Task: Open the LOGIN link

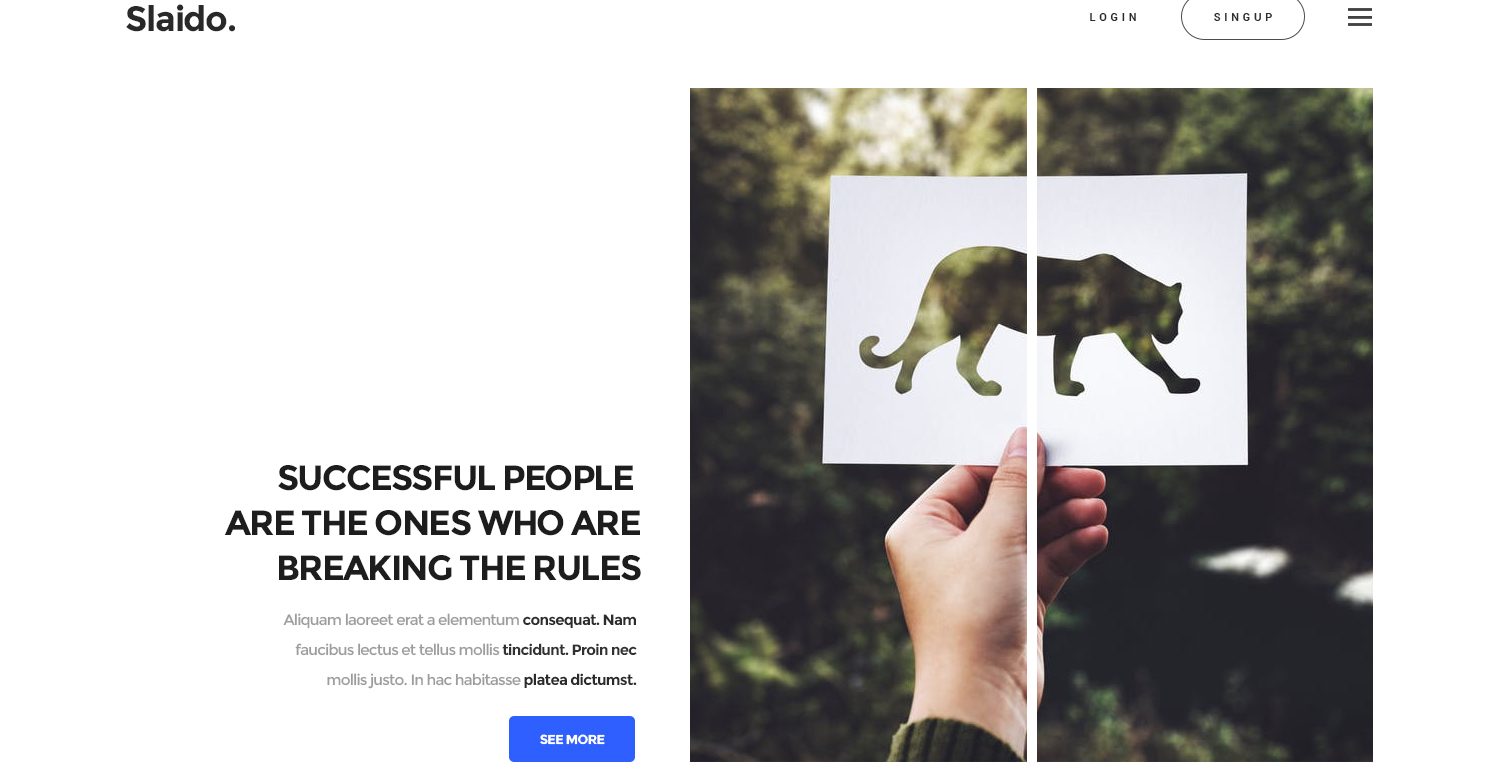Action: pyautogui.click(x=1114, y=17)
